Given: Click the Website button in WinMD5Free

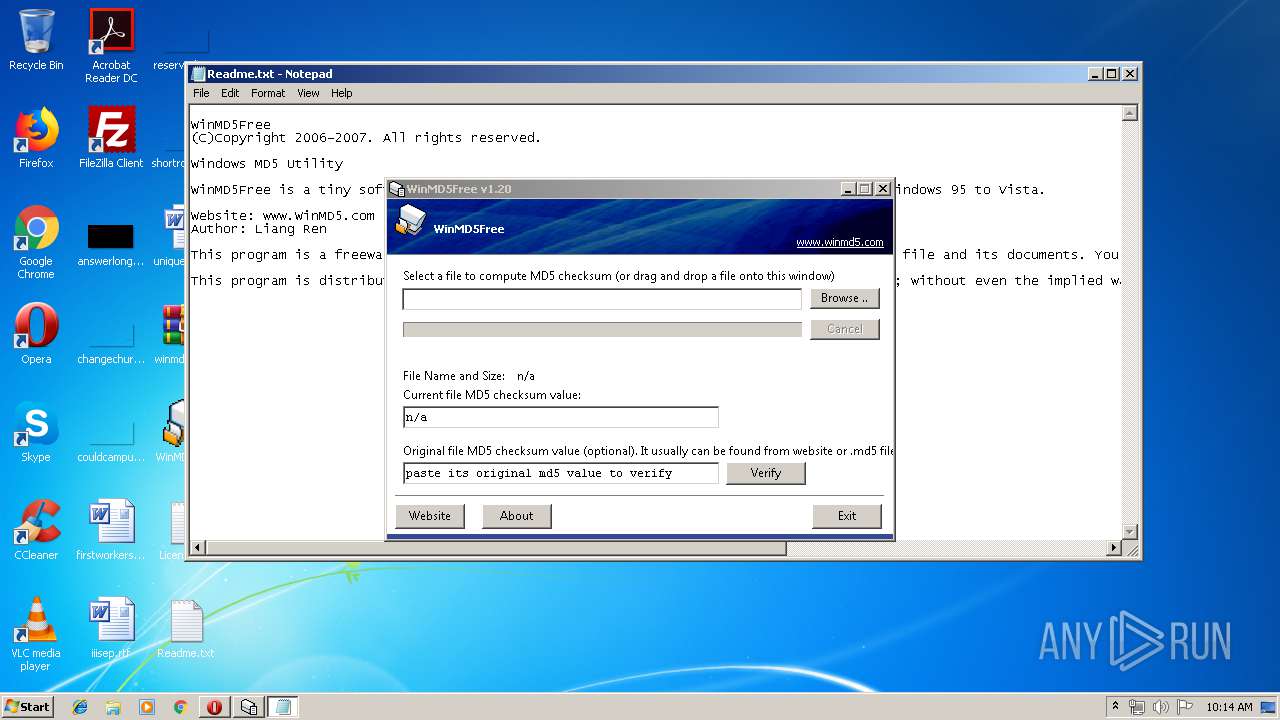Looking at the screenshot, I should pos(430,516).
